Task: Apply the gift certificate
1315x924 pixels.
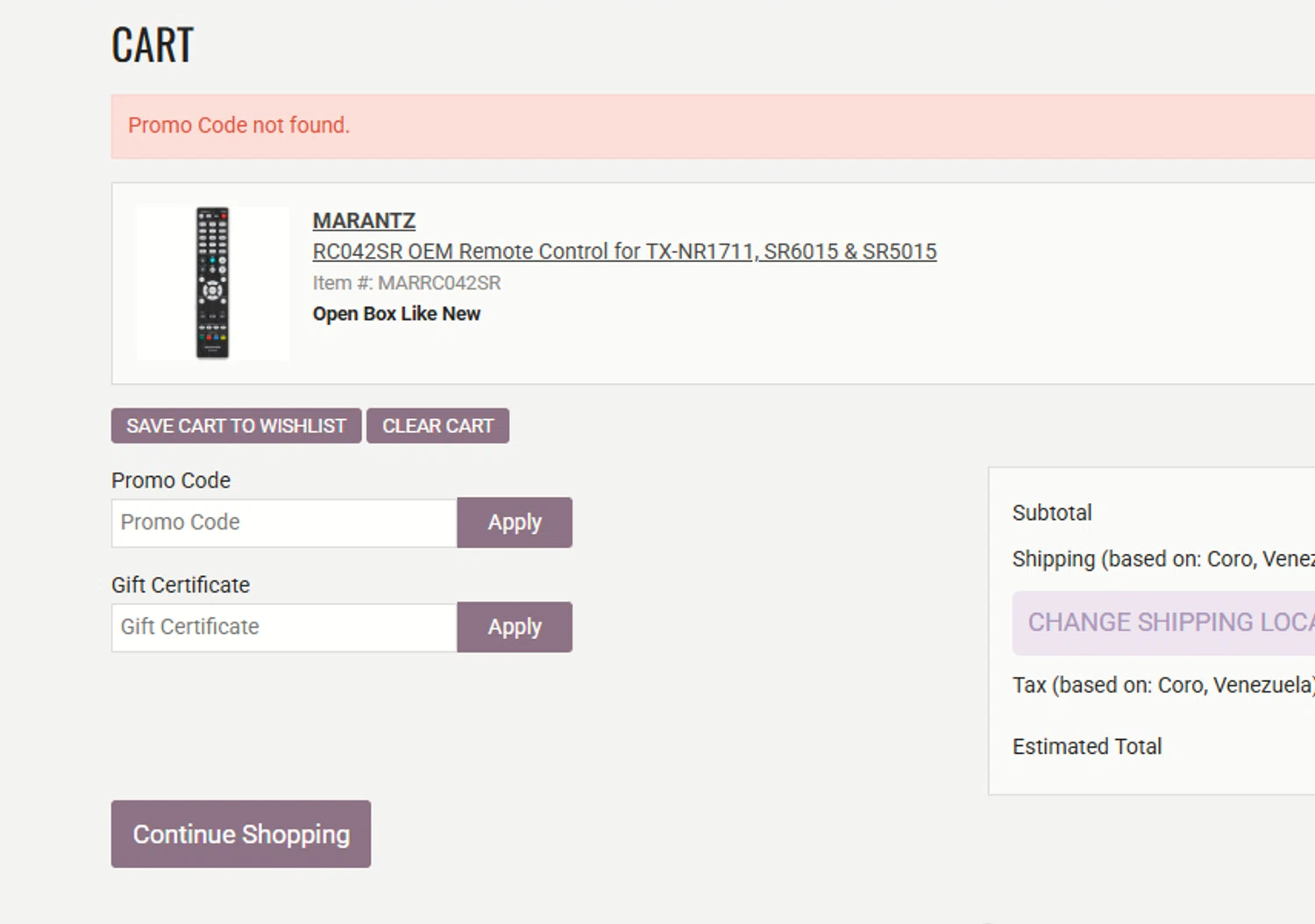Action: point(515,627)
